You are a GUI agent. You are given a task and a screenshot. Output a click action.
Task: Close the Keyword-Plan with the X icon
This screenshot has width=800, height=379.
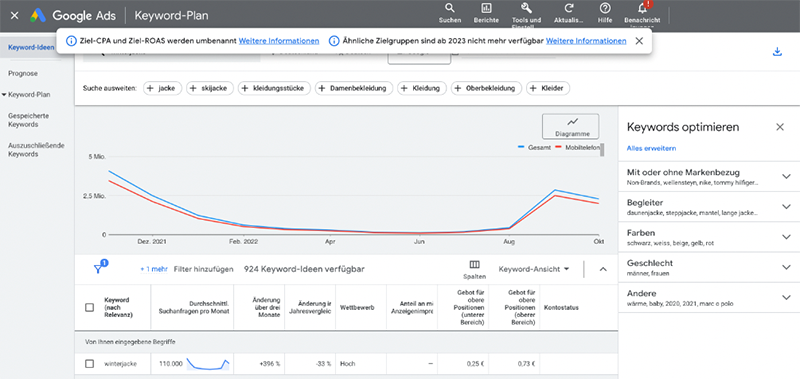(x=14, y=15)
